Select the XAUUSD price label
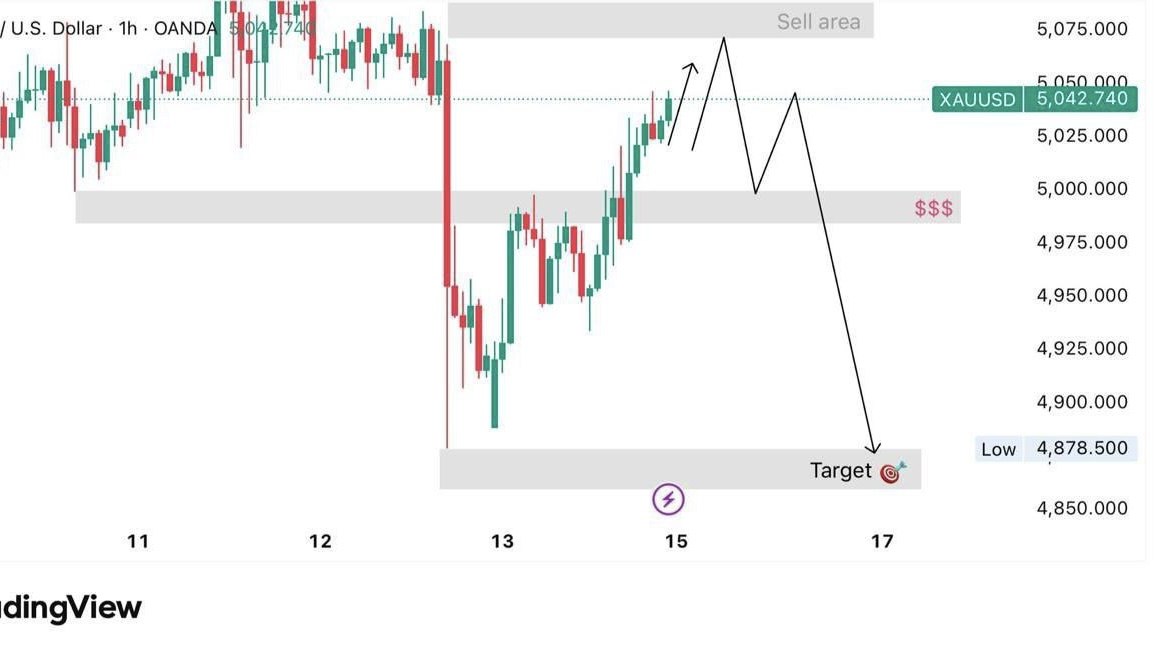1161x653 pixels. (x=977, y=99)
